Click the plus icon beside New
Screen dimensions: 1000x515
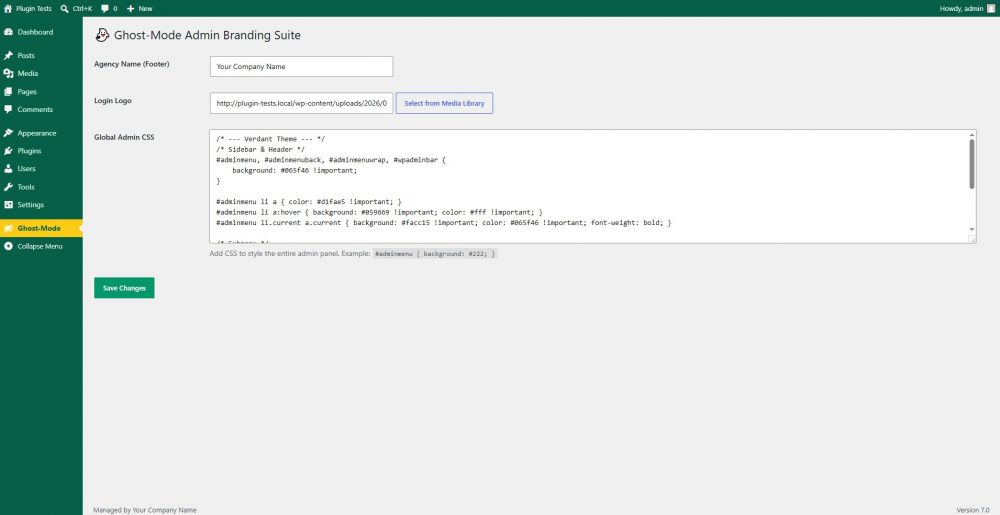click(x=131, y=9)
